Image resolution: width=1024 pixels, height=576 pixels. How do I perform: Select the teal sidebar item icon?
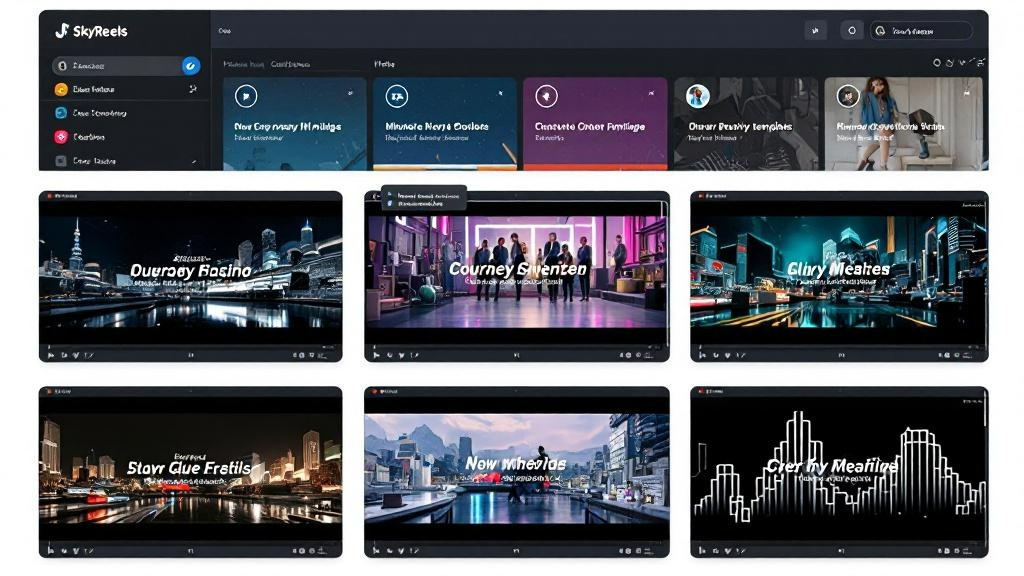click(x=62, y=113)
